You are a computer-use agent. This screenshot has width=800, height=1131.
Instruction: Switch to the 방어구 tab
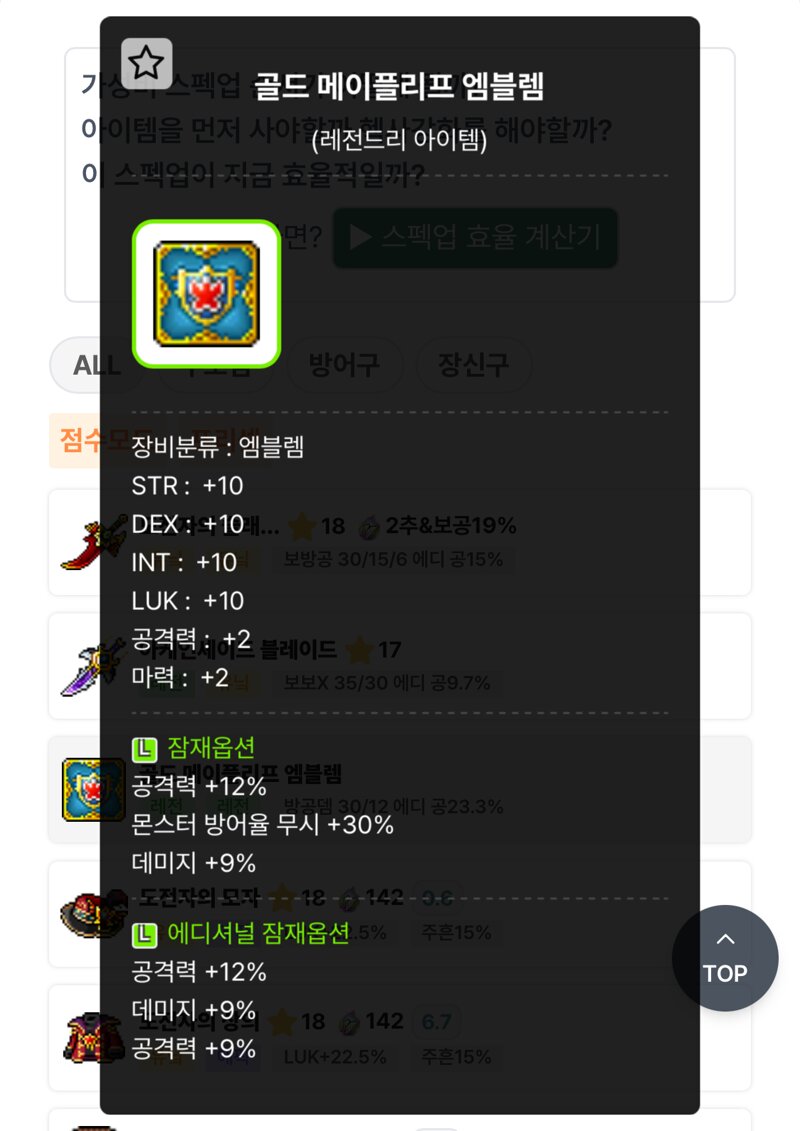tap(343, 365)
